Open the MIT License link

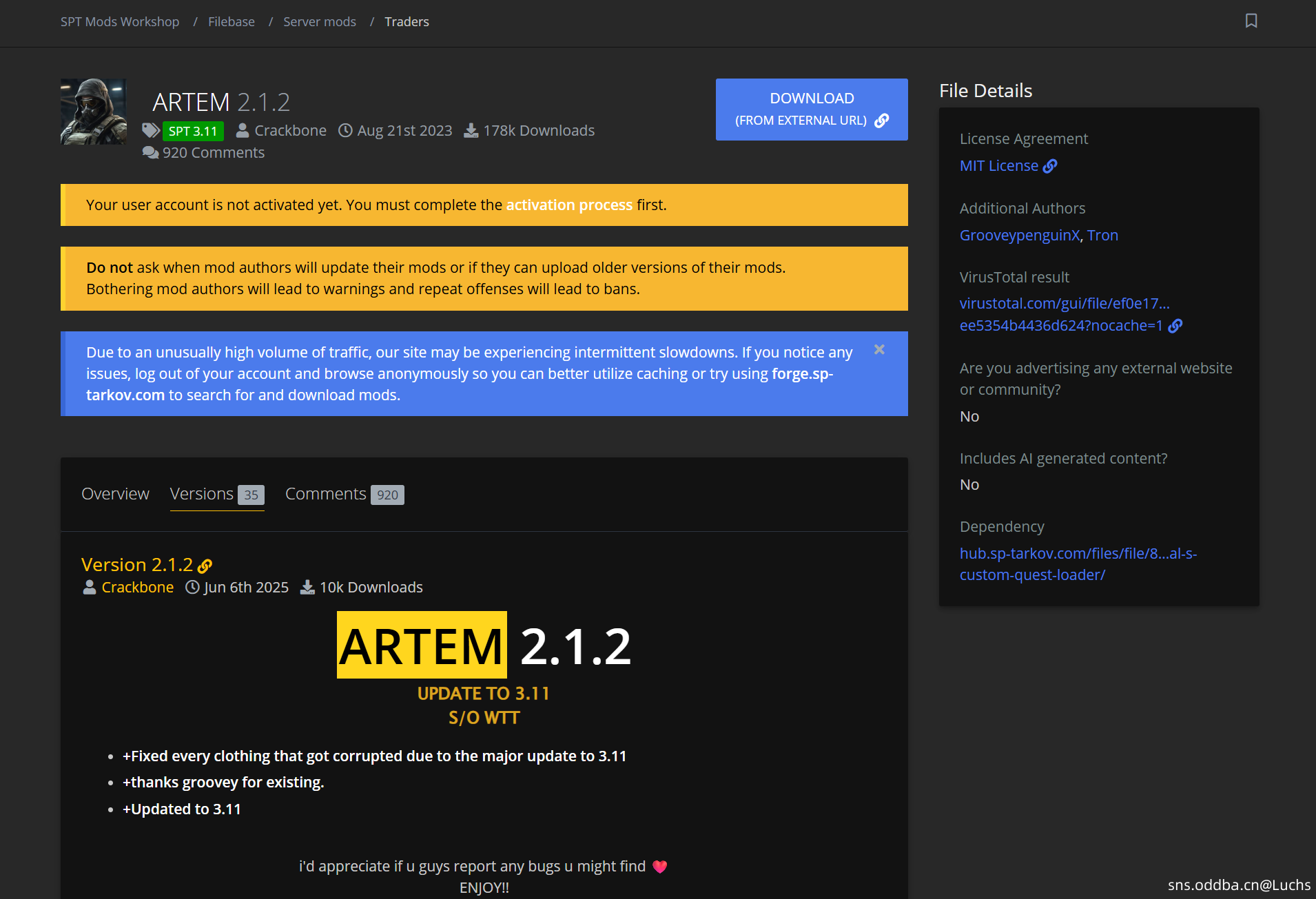(x=998, y=165)
